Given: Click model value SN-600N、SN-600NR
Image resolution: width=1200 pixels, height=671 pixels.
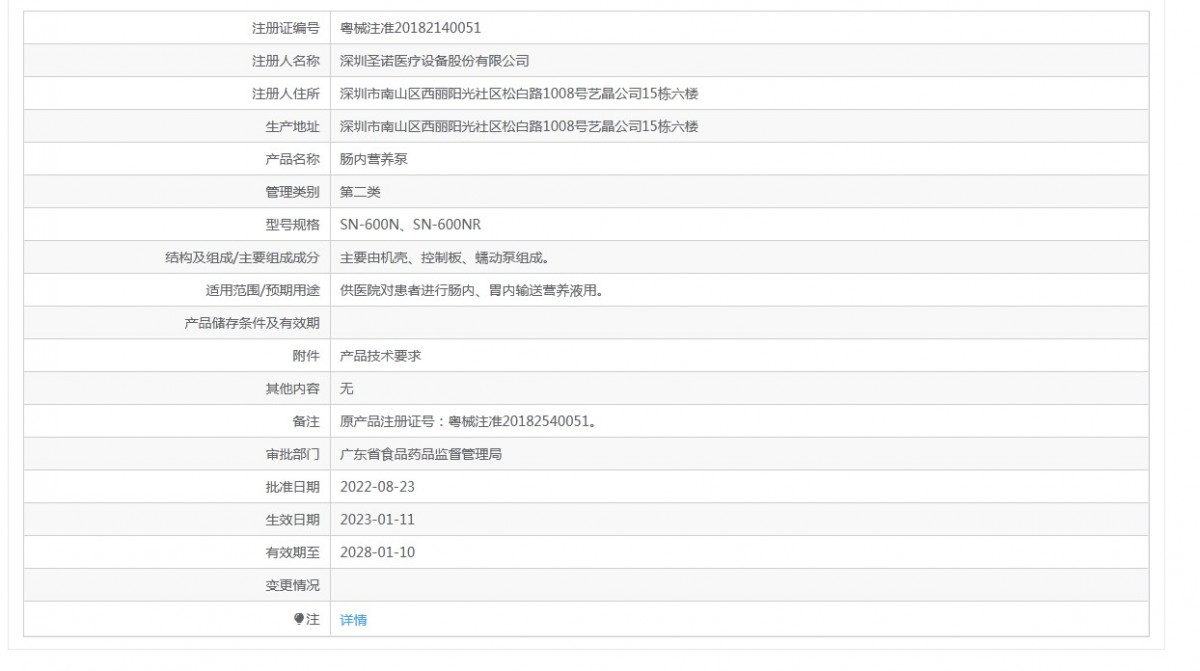Looking at the screenshot, I should 411,225.
